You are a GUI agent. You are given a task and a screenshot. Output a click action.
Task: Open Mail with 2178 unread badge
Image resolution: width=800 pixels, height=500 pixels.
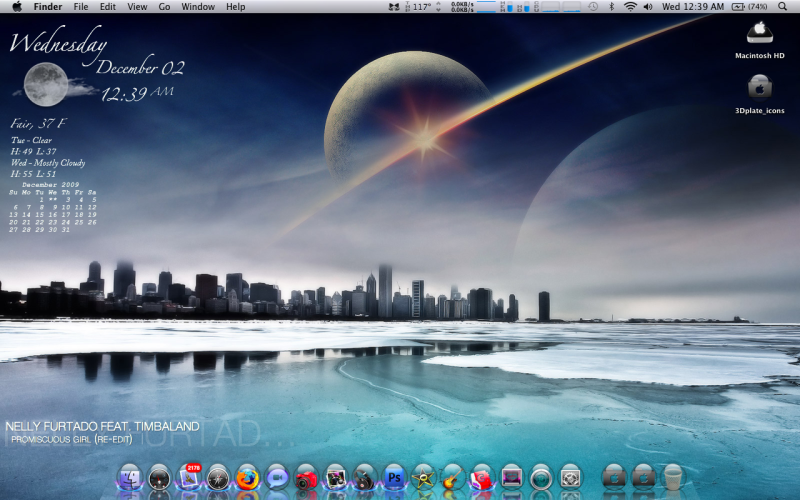189,478
